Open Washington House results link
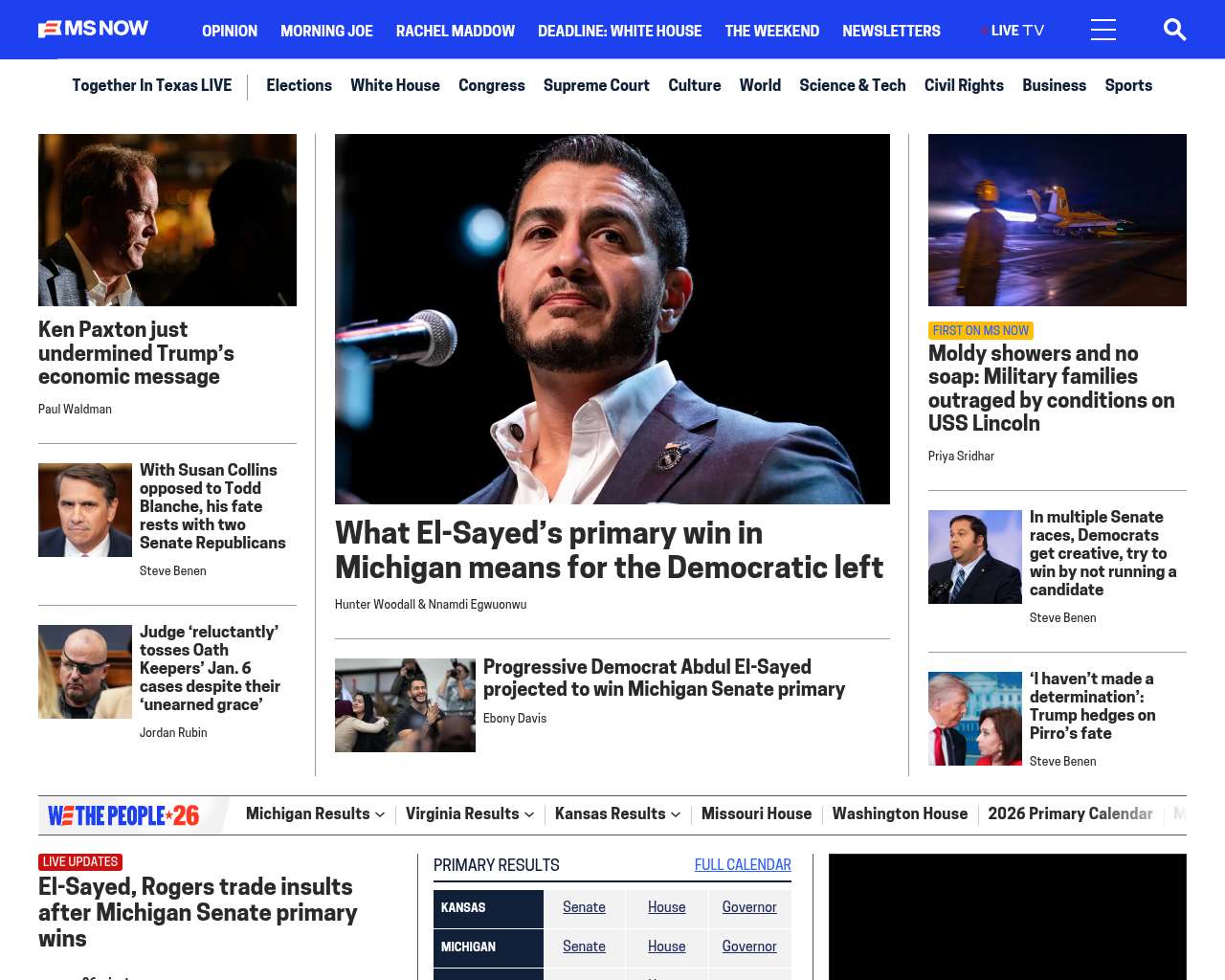 tap(900, 814)
